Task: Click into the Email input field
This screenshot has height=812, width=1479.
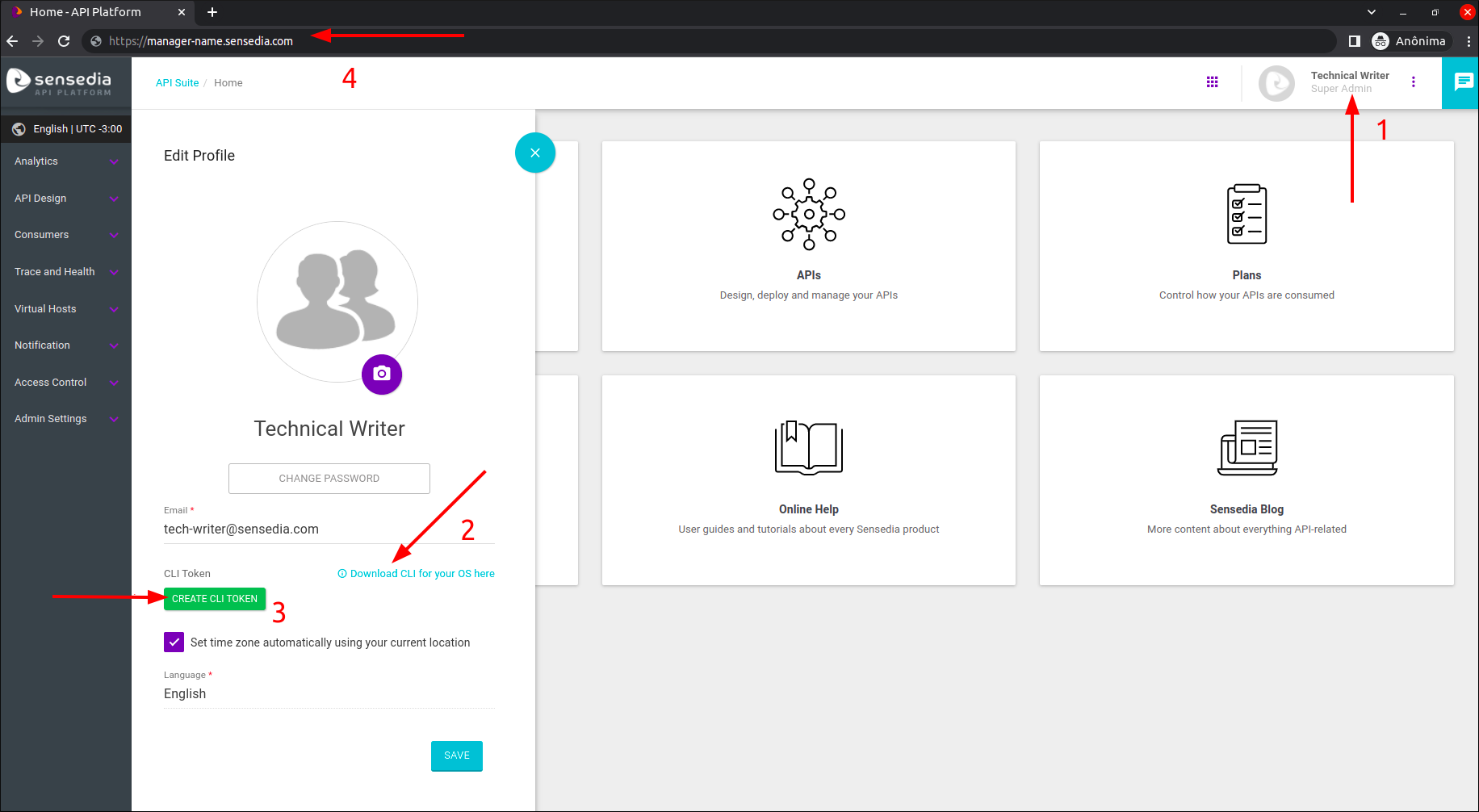Action: tap(329, 529)
